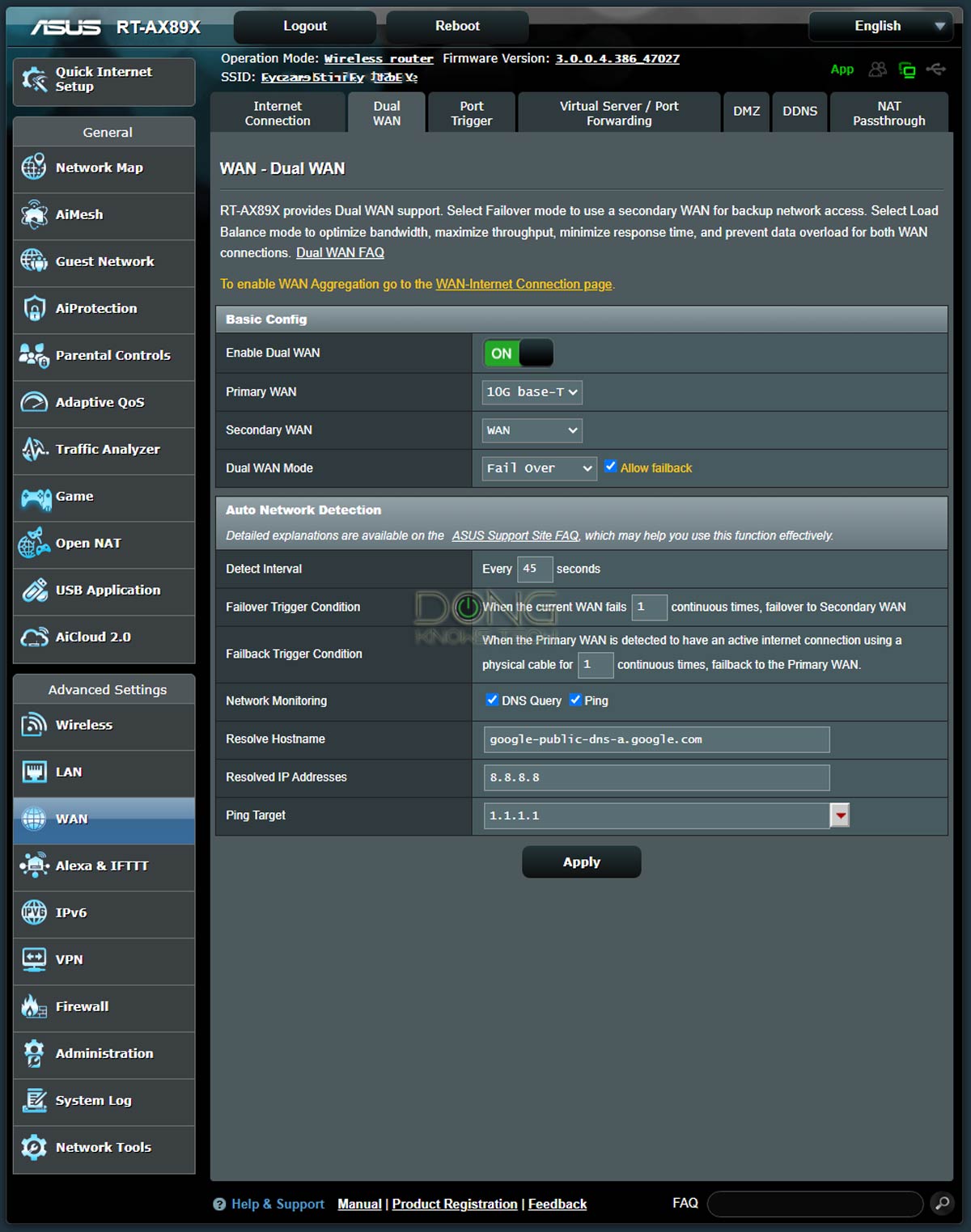Open AiCloud 2.0 cloud icon
971x1232 pixels.
point(34,637)
